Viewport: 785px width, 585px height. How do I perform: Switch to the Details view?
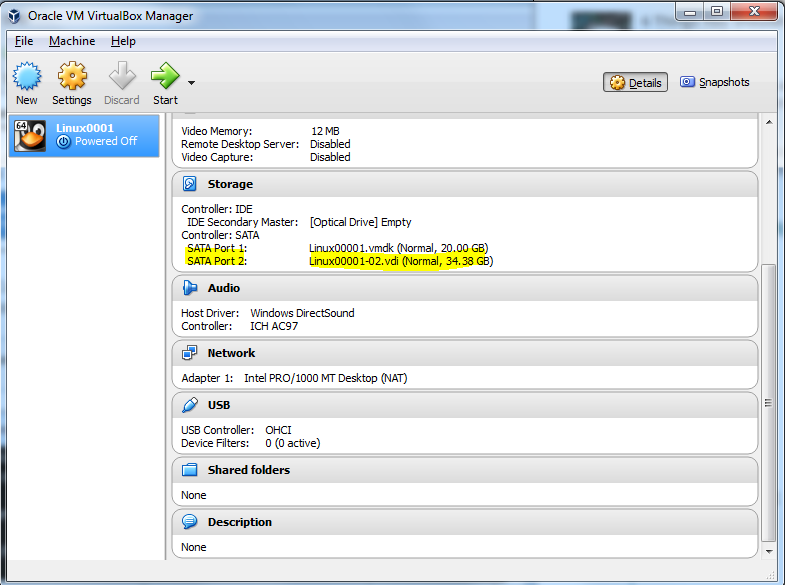coord(635,83)
